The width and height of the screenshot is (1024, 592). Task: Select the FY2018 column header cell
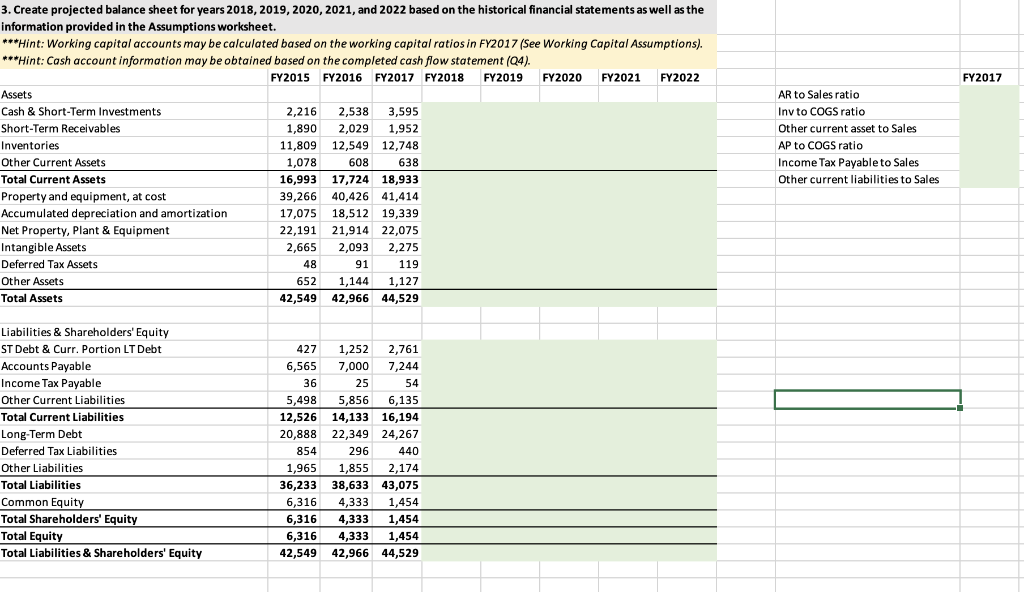441,77
